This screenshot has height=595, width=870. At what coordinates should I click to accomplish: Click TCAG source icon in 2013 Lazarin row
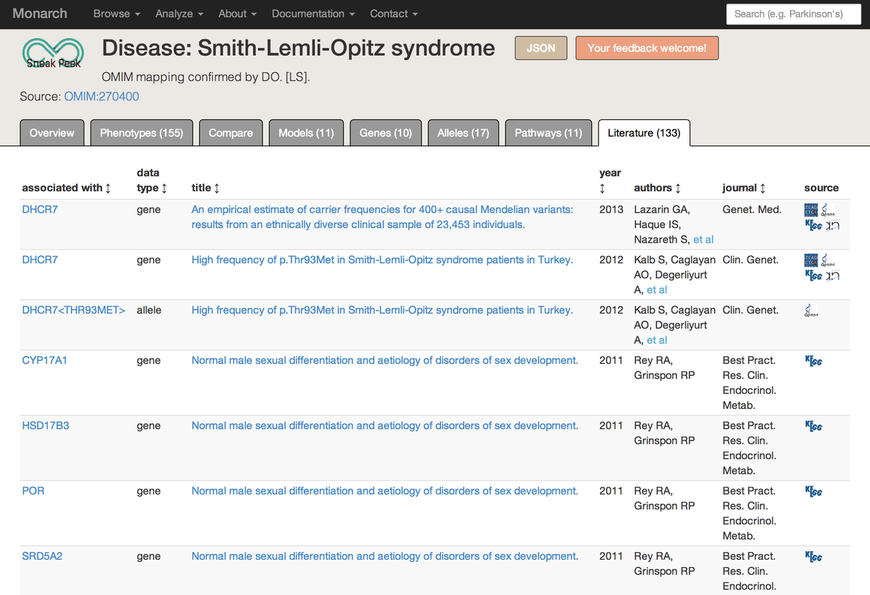811,210
